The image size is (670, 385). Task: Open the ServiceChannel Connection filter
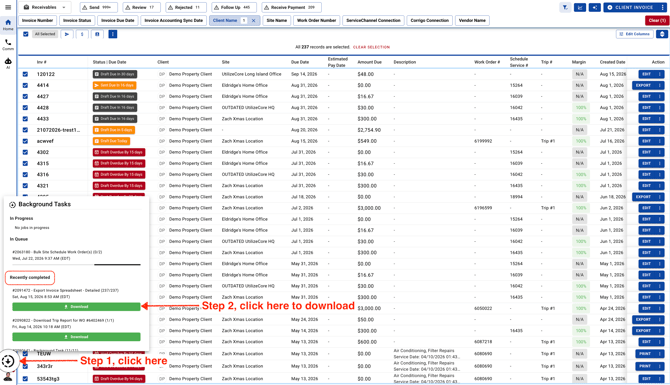click(x=373, y=21)
